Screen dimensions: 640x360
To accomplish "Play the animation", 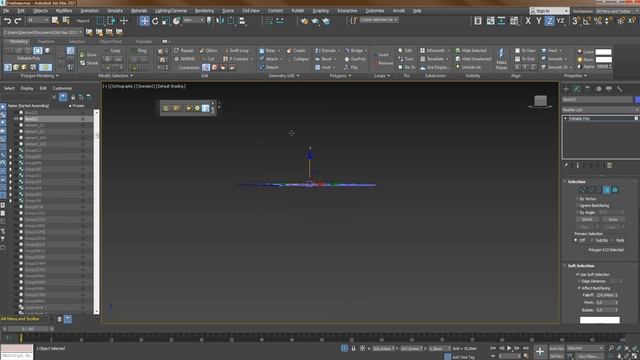I will pos(509,348).
